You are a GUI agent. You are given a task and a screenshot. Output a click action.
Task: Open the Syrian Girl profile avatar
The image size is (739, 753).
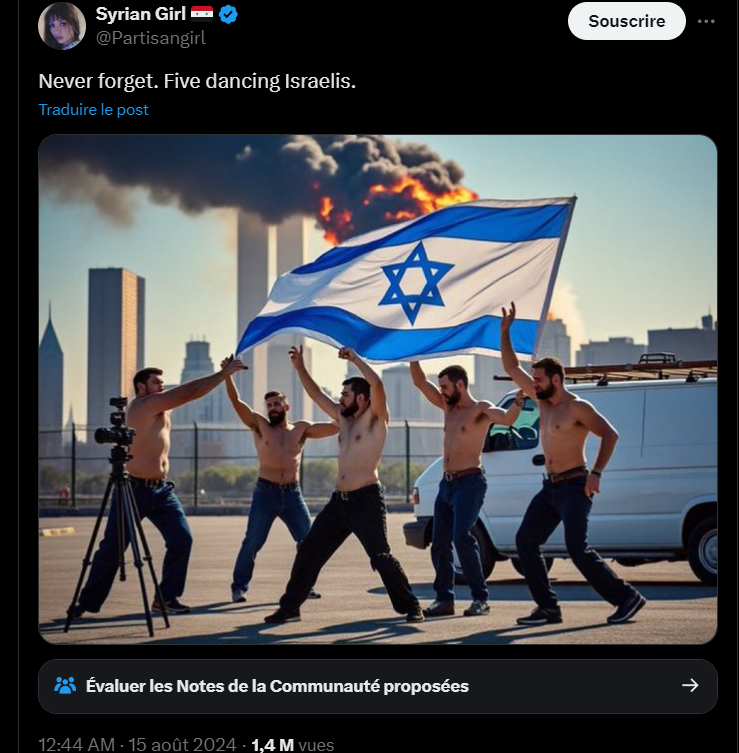[62, 26]
